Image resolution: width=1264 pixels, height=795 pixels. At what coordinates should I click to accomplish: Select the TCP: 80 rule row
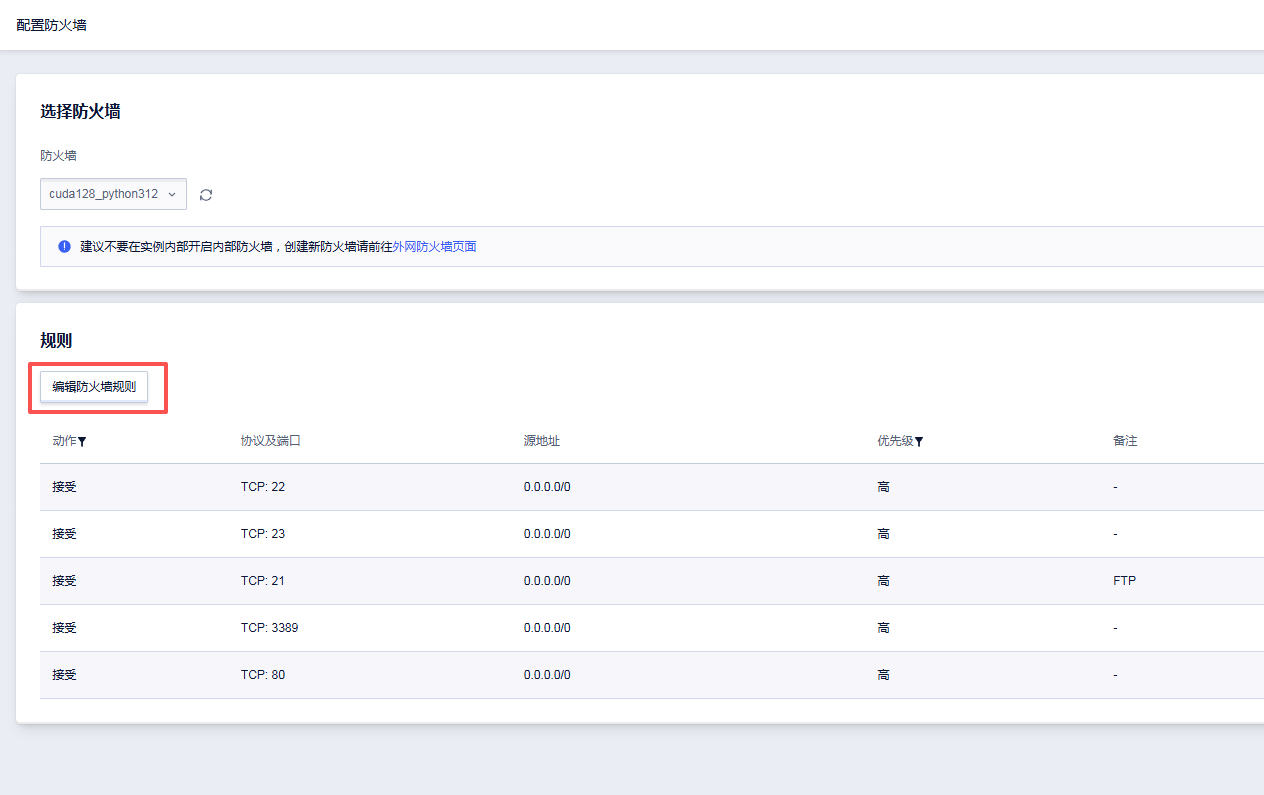[x=263, y=675]
